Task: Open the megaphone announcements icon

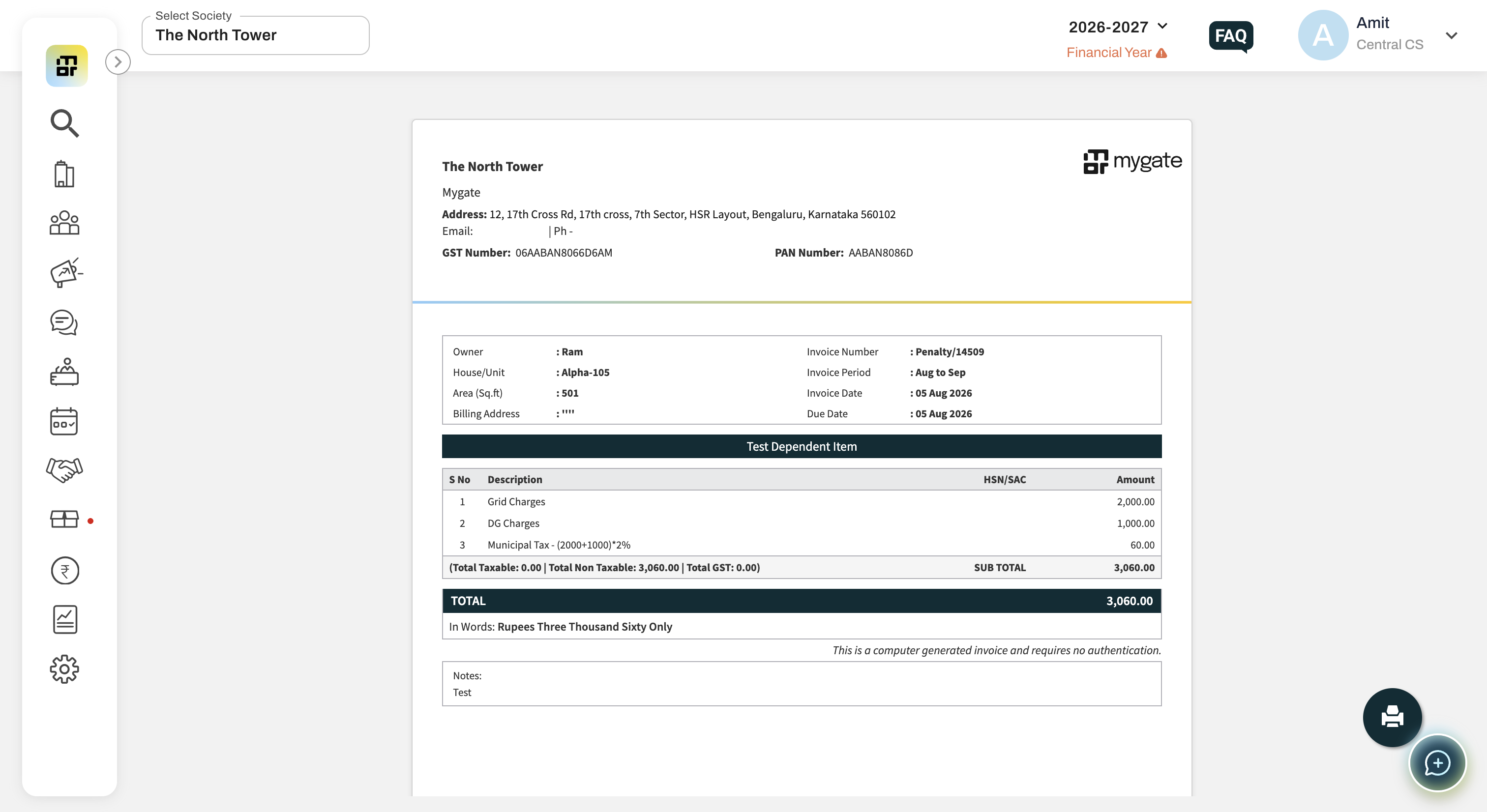Action: (x=66, y=272)
